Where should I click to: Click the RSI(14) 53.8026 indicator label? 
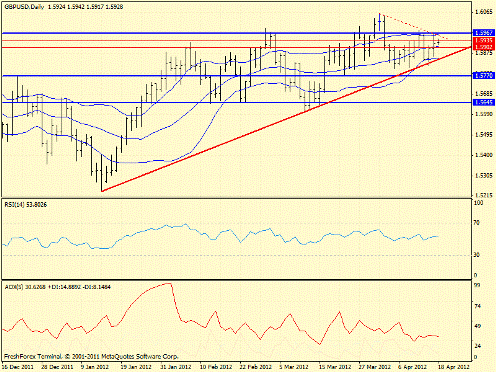26,205
